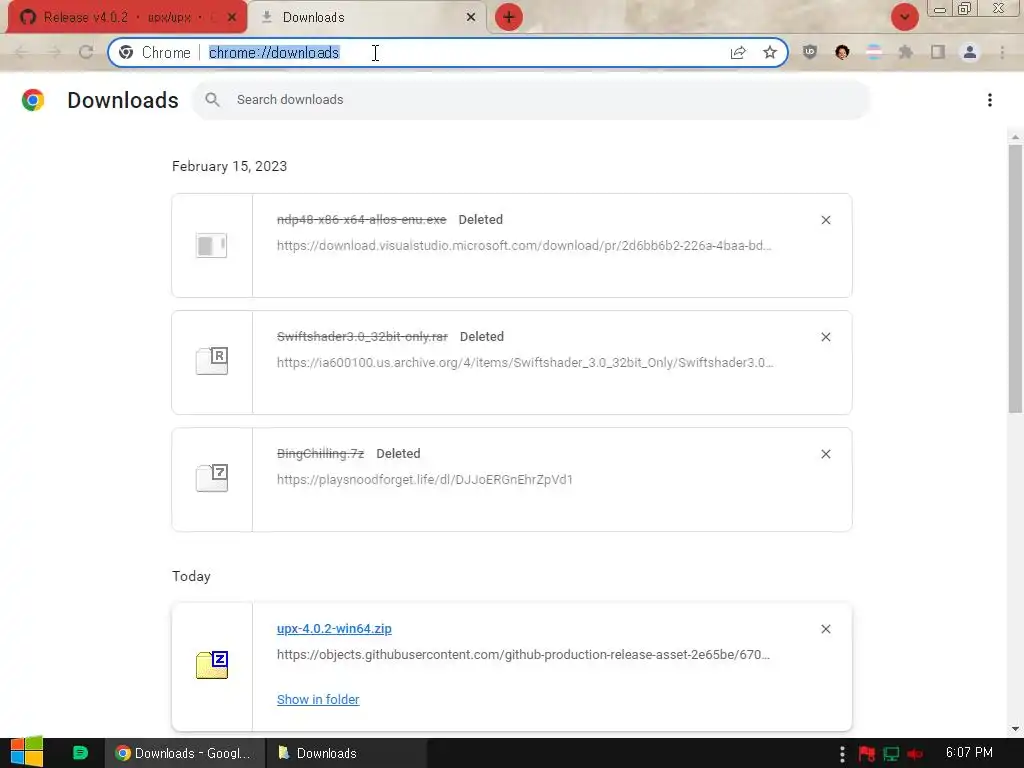Open the green chat taskbar icon

80,753
